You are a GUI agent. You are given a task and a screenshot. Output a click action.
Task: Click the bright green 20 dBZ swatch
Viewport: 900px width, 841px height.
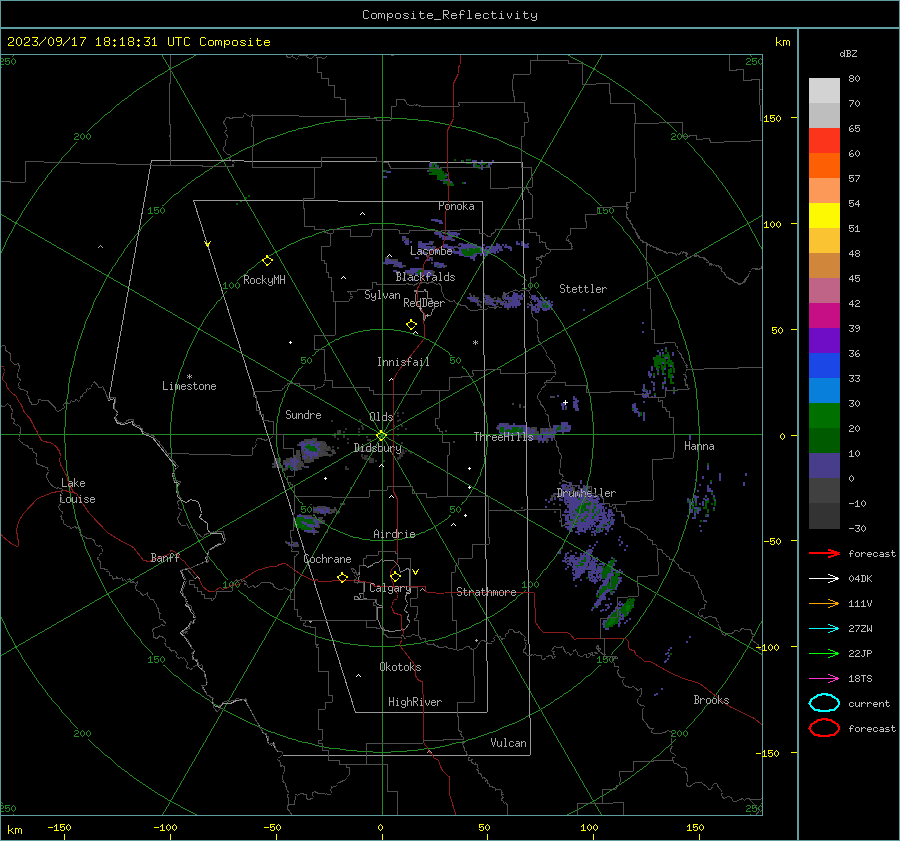[824, 416]
